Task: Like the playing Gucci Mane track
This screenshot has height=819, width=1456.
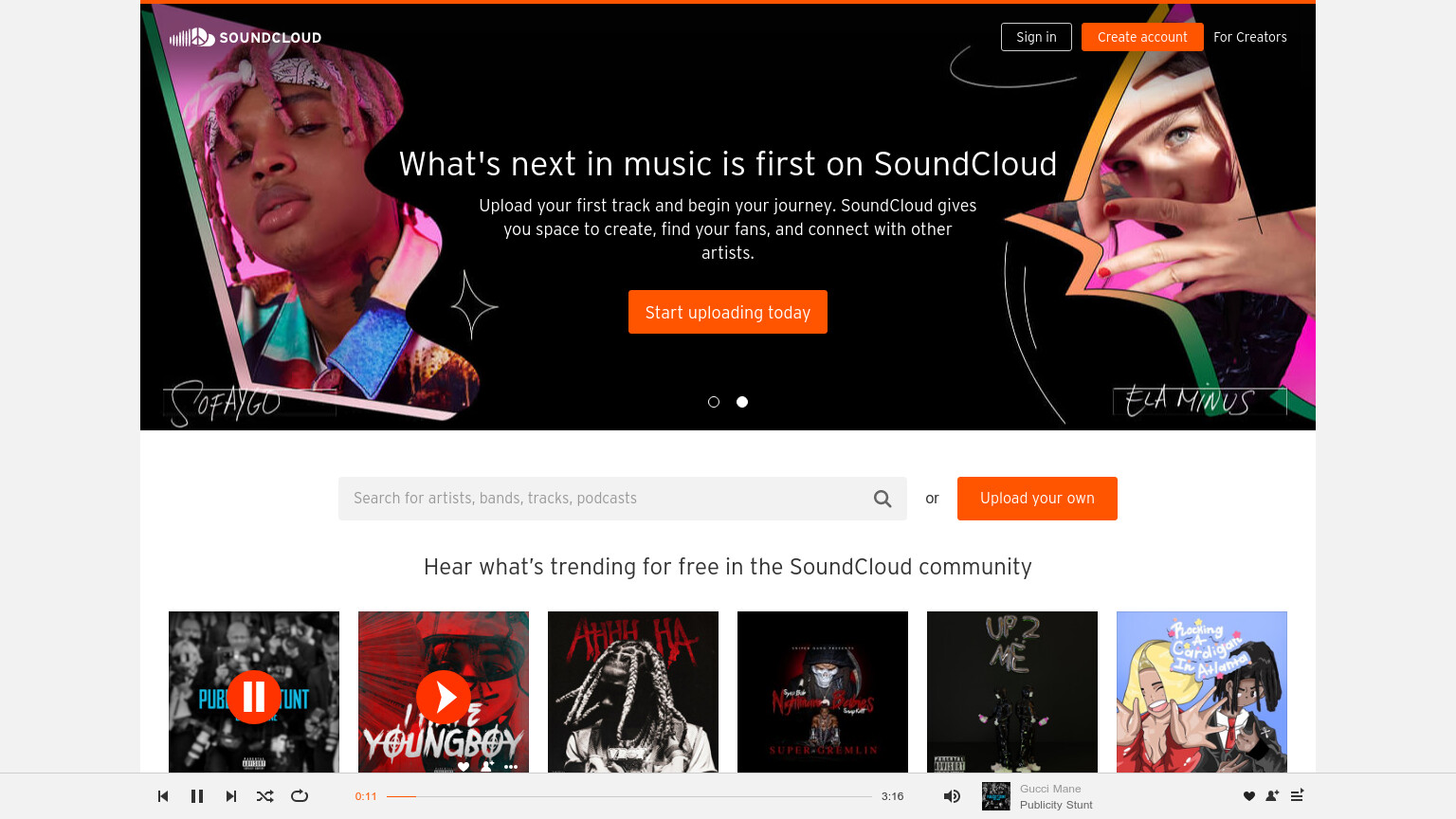Action: (x=1249, y=796)
